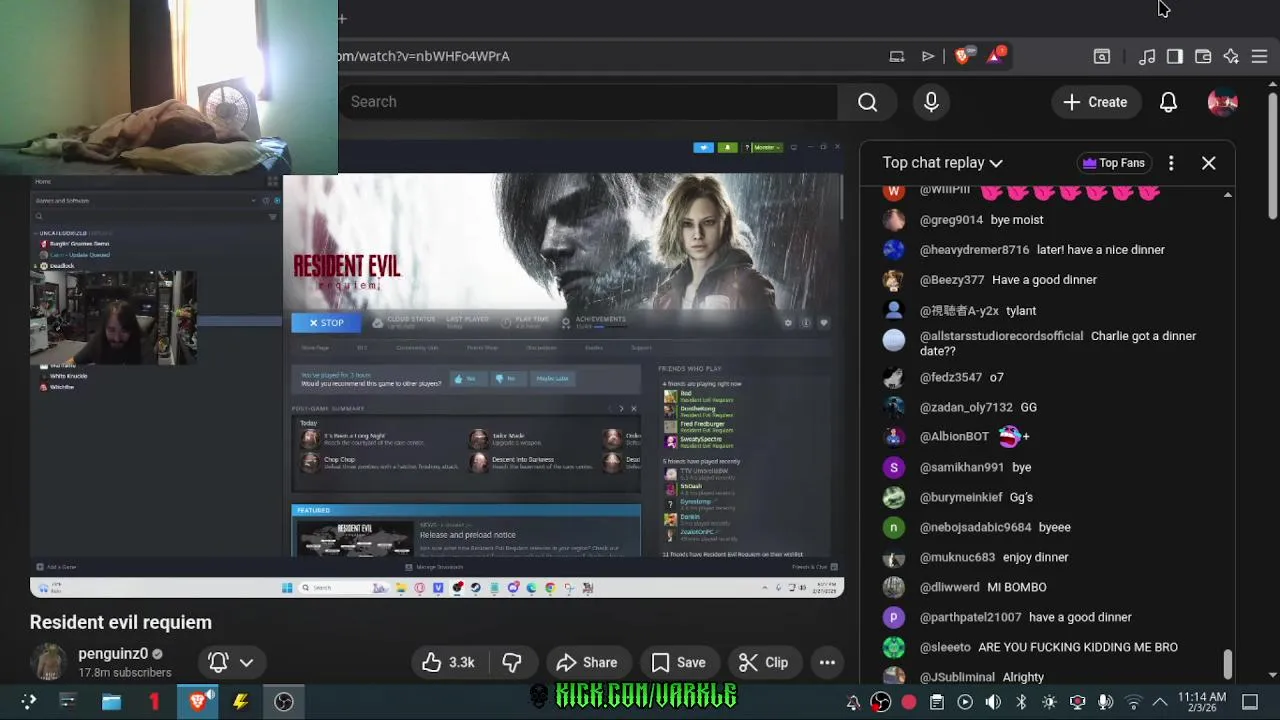Viewport: 1280px width, 720px height.
Task: Open the Brave hamburger main menu
Action: (1259, 57)
